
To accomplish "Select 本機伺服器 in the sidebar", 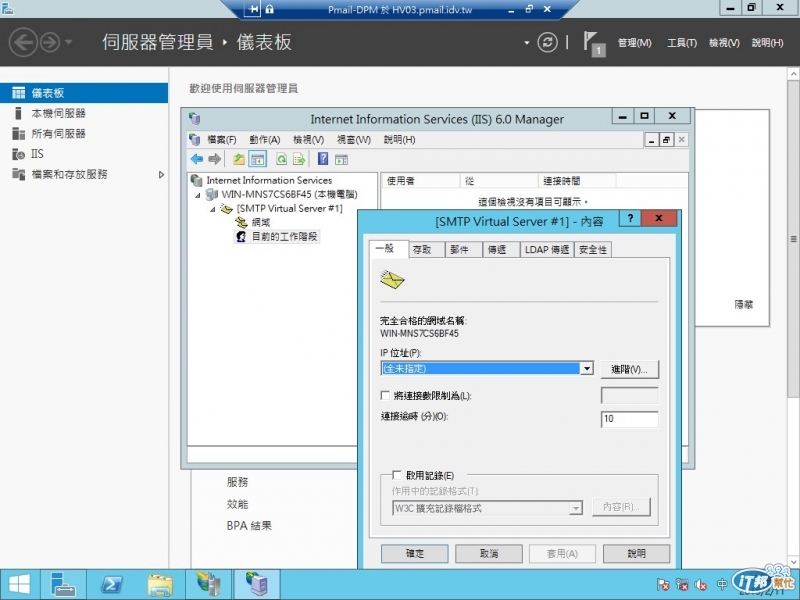I will (59, 113).
